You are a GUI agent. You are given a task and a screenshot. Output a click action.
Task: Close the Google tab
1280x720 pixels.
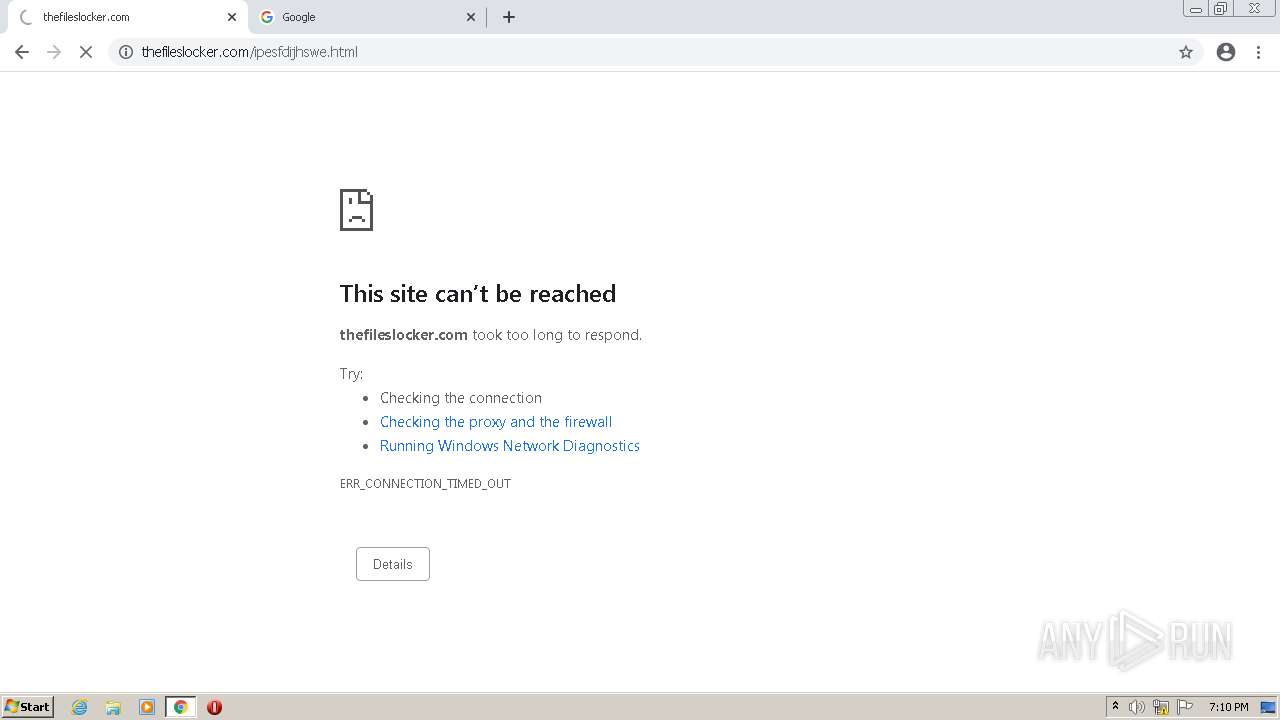click(x=471, y=17)
